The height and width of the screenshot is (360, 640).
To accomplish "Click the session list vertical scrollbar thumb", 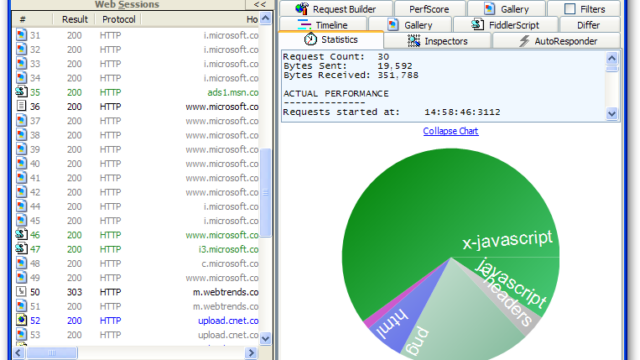I will point(265,192).
